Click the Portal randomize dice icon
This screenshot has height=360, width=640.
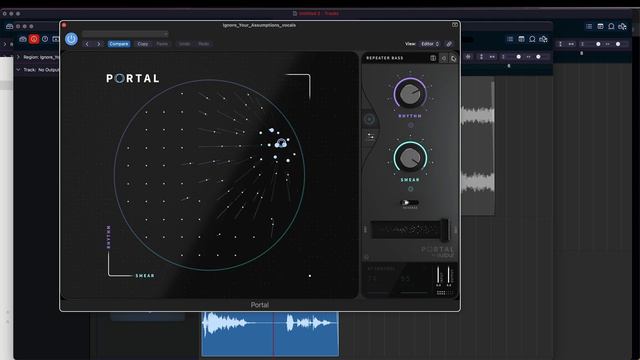click(x=453, y=59)
